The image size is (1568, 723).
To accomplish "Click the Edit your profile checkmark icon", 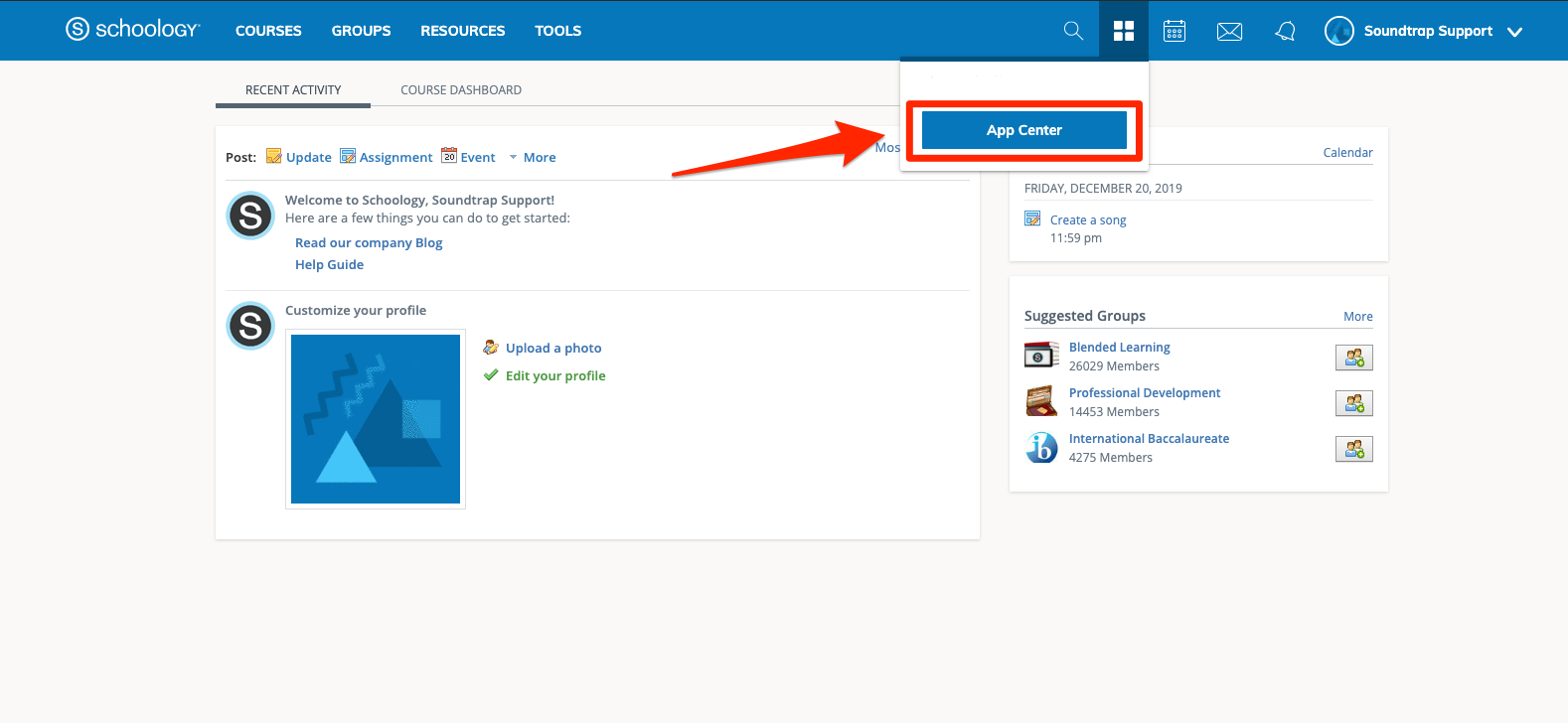I will click(491, 375).
